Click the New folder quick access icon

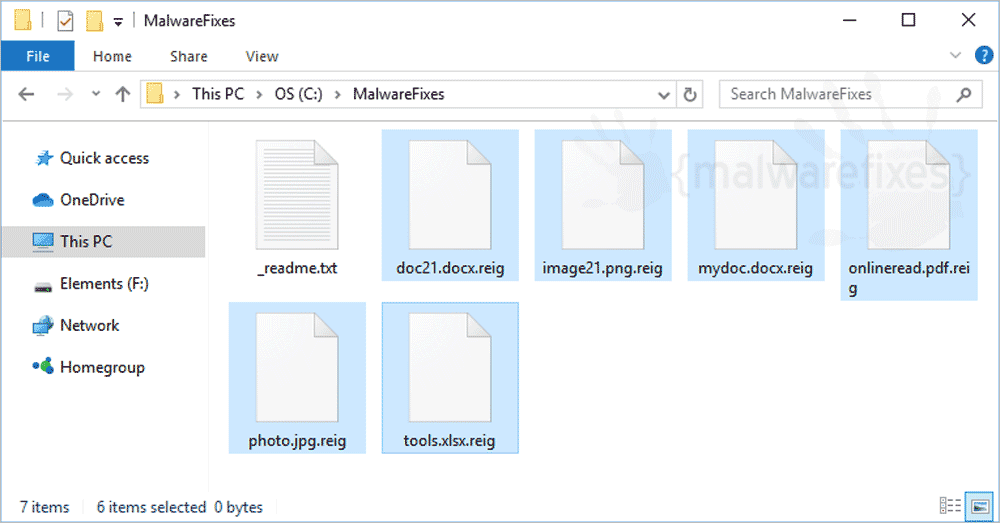tap(94, 21)
